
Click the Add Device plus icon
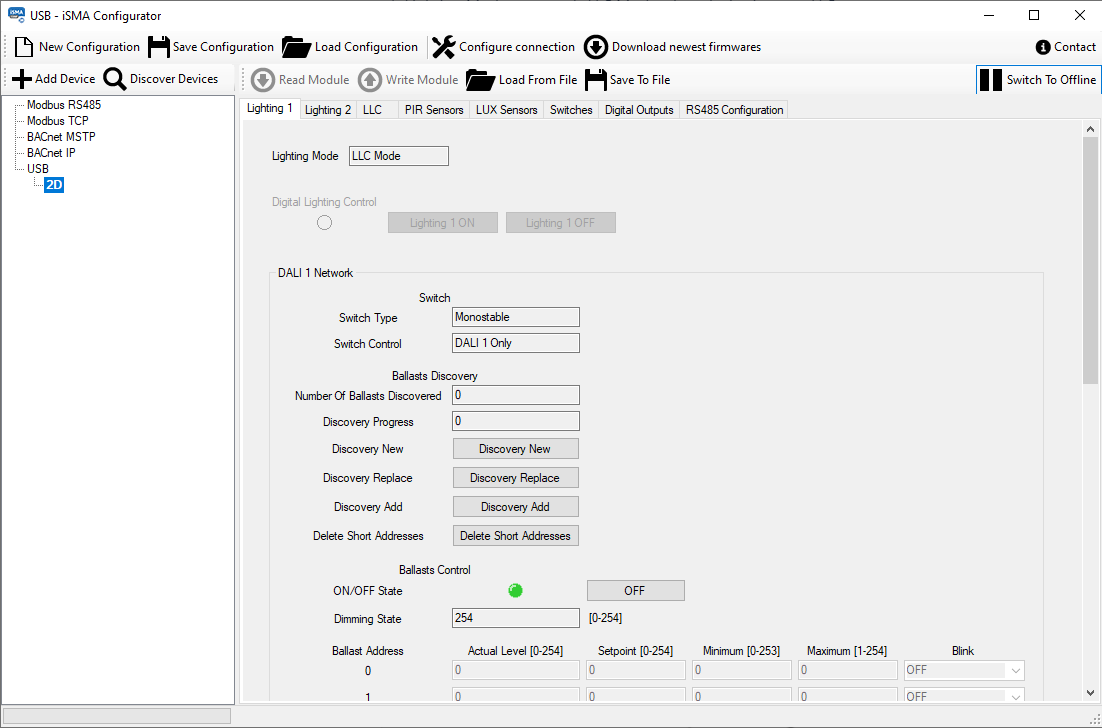click(x=22, y=79)
